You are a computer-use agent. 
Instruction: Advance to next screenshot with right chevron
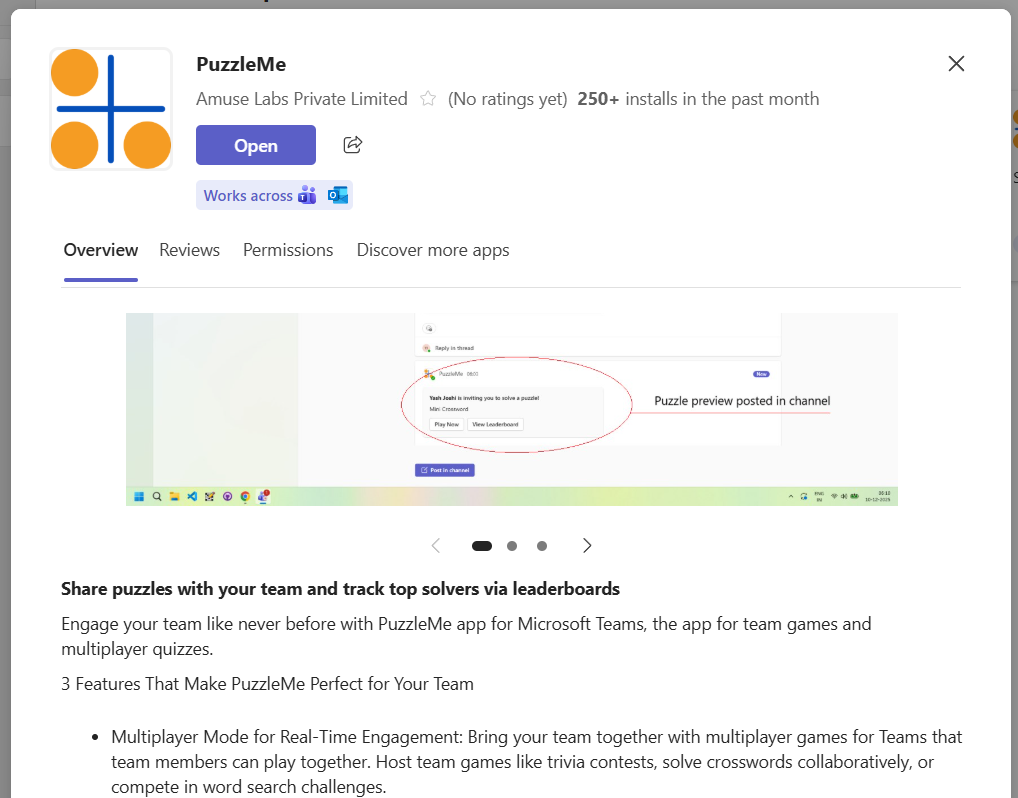pyautogui.click(x=587, y=546)
